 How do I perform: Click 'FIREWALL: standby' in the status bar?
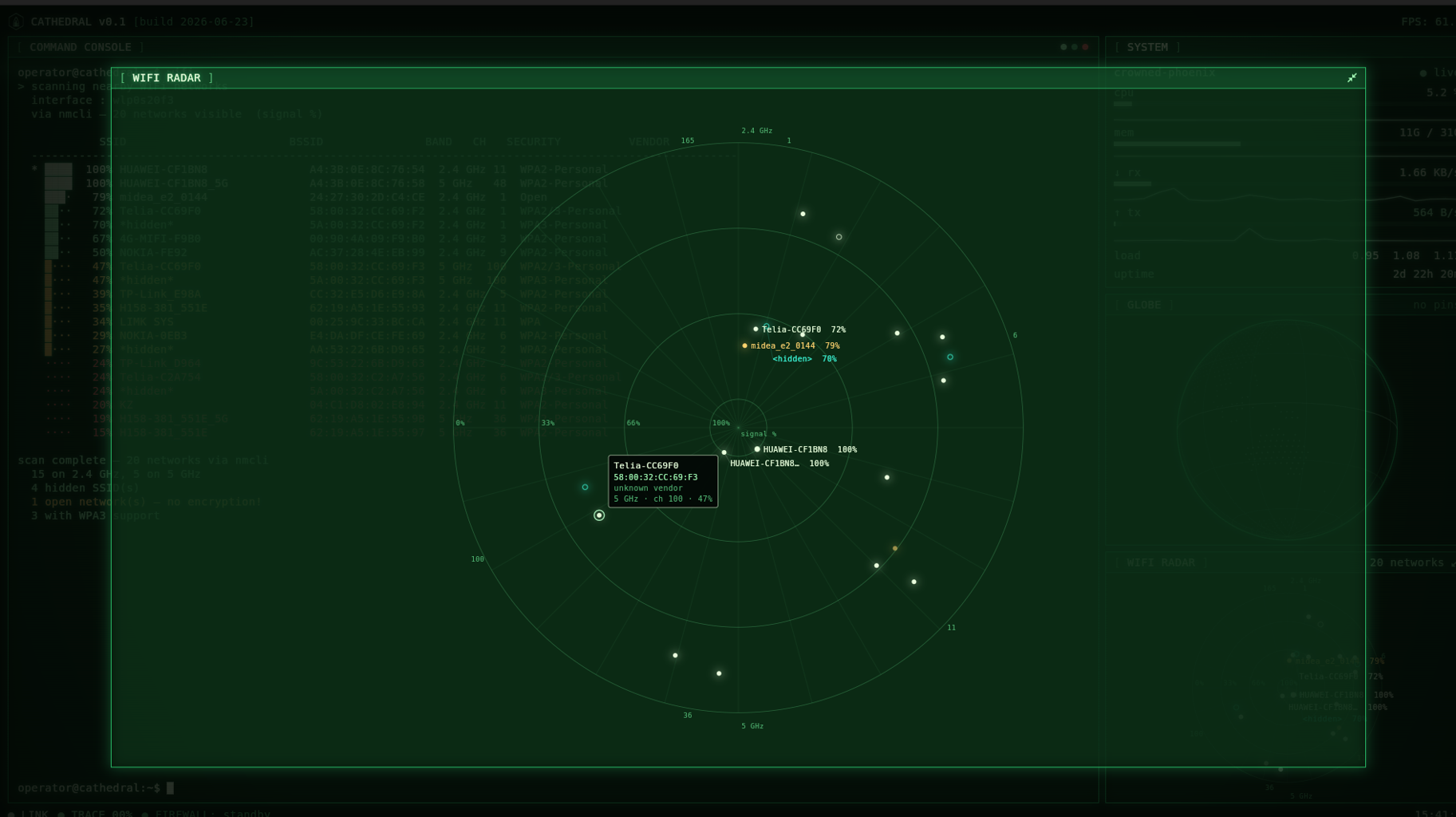coord(212,813)
